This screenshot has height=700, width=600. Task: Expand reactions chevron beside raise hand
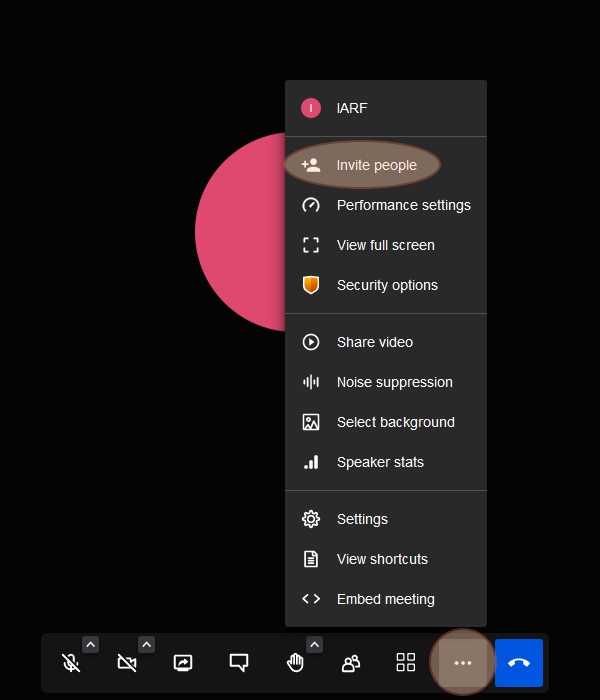pyautogui.click(x=314, y=645)
